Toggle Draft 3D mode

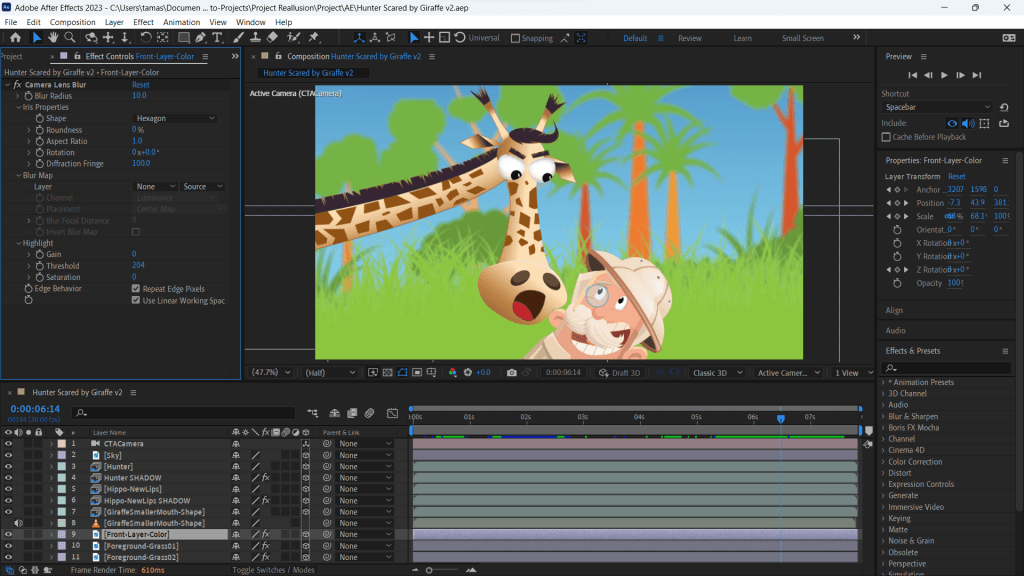point(619,373)
